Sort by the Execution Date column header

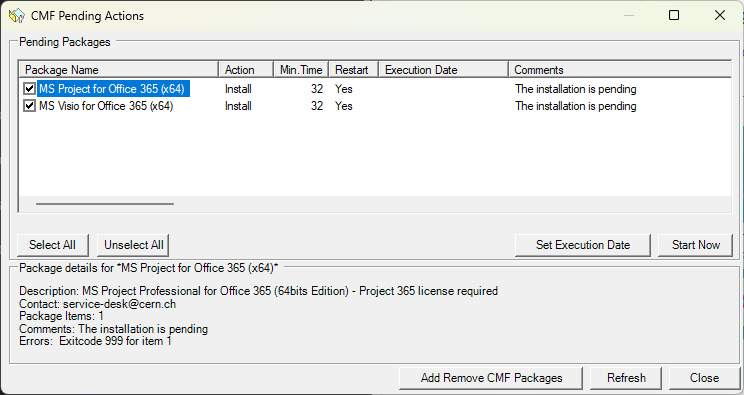[444, 70]
